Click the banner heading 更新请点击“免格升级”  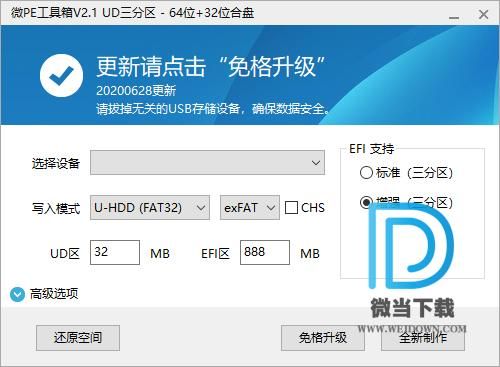coord(211,66)
